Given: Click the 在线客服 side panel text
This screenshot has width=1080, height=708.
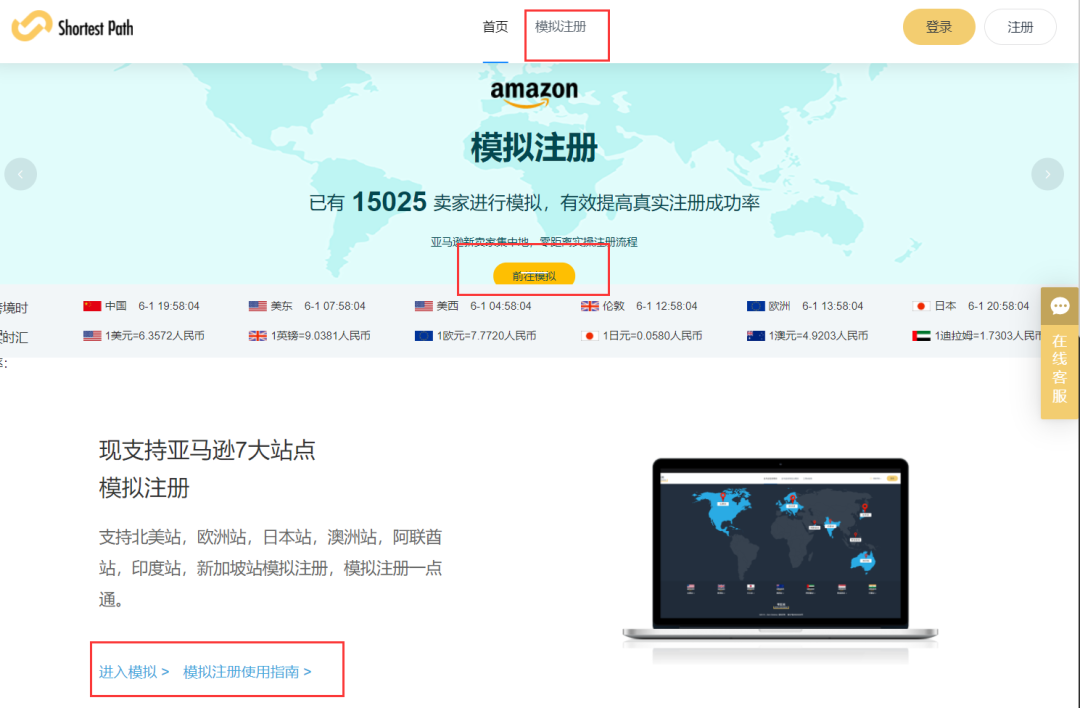Looking at the screenshot, I should [1059, 368].
